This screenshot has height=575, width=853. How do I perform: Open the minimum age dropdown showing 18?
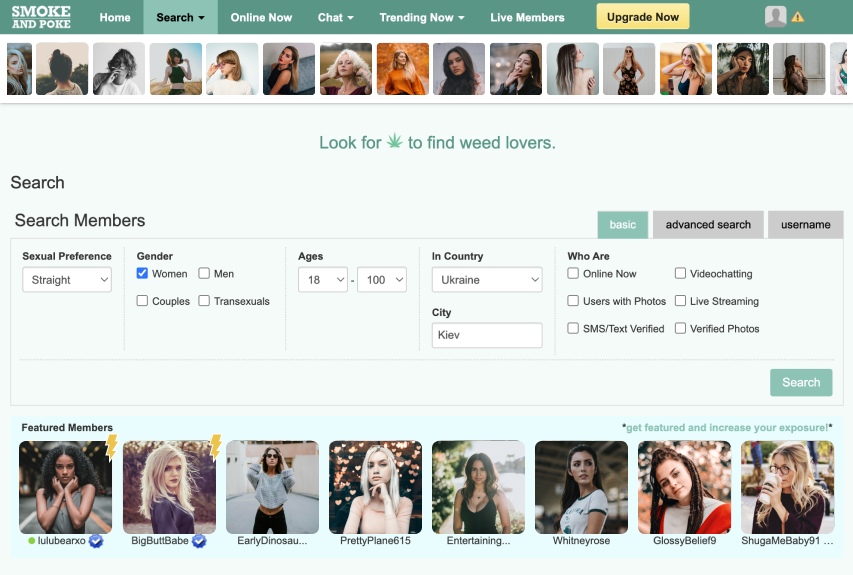pyautogui.click(x=323, y=280)
